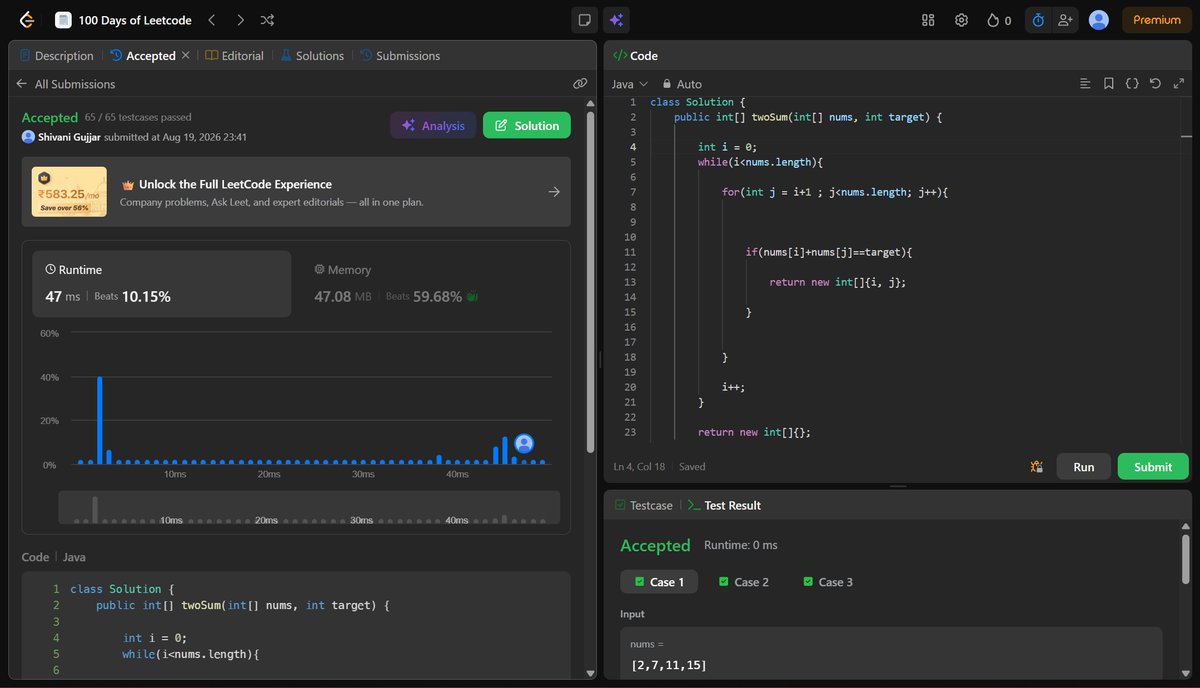The image size is (1200, 688).
Task: Click the tallest blue bar in runtime chart
Action: pyautogui.click(x=99, y=421)
